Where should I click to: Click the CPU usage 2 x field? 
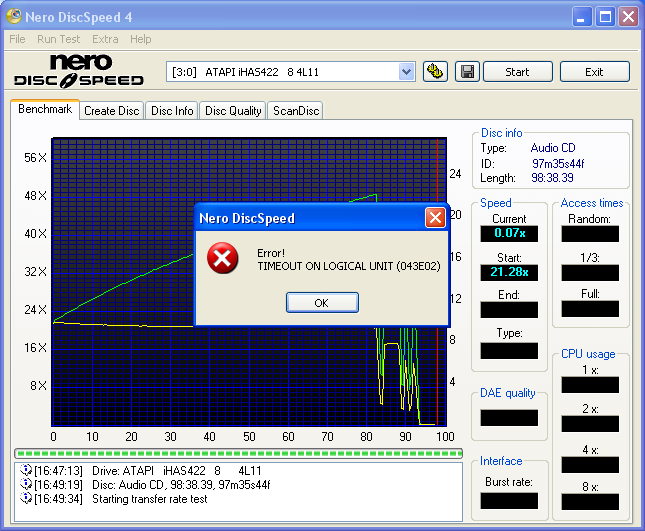(590, 424)
